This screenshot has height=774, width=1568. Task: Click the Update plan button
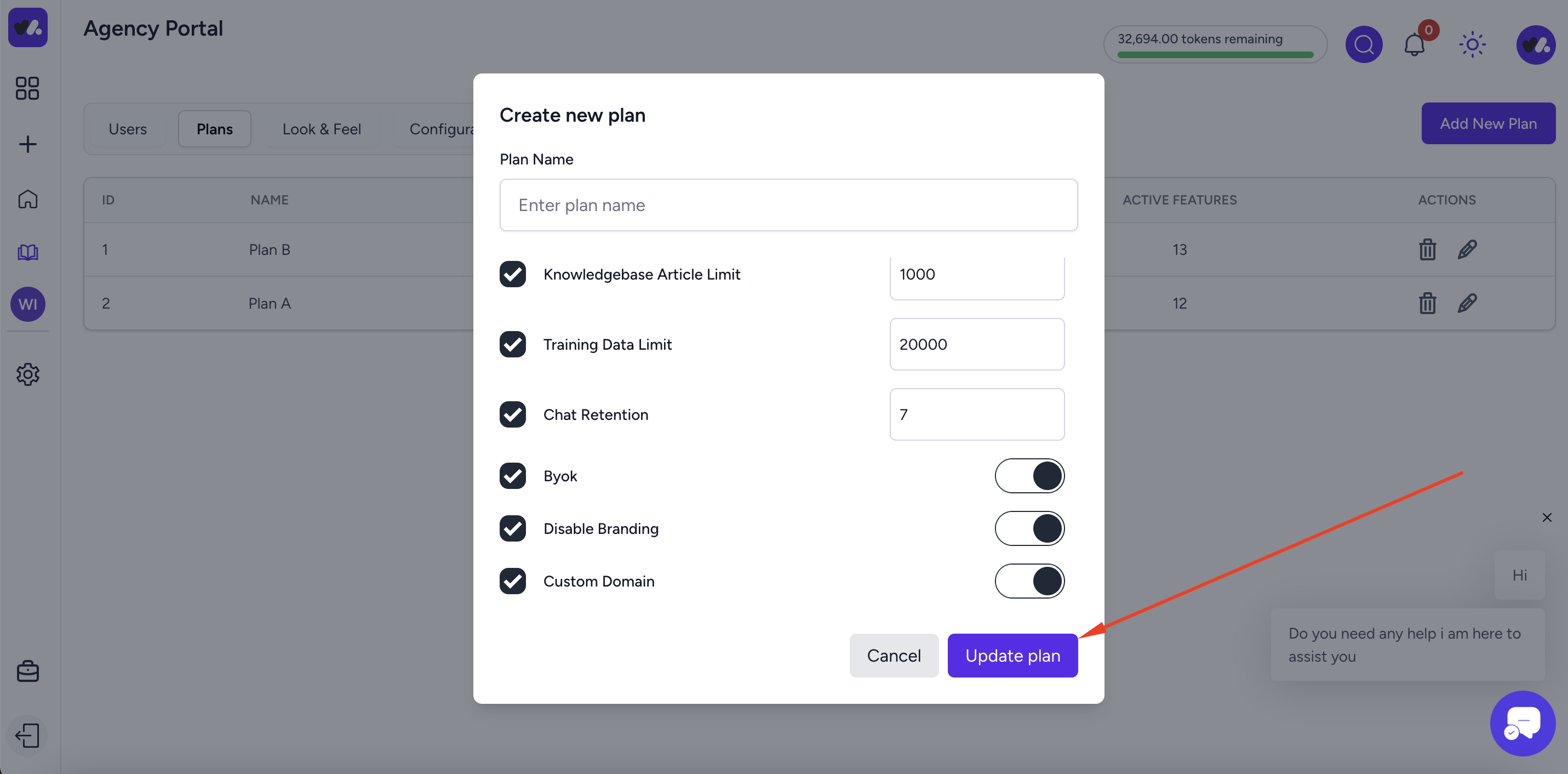tap(1012, 655)
